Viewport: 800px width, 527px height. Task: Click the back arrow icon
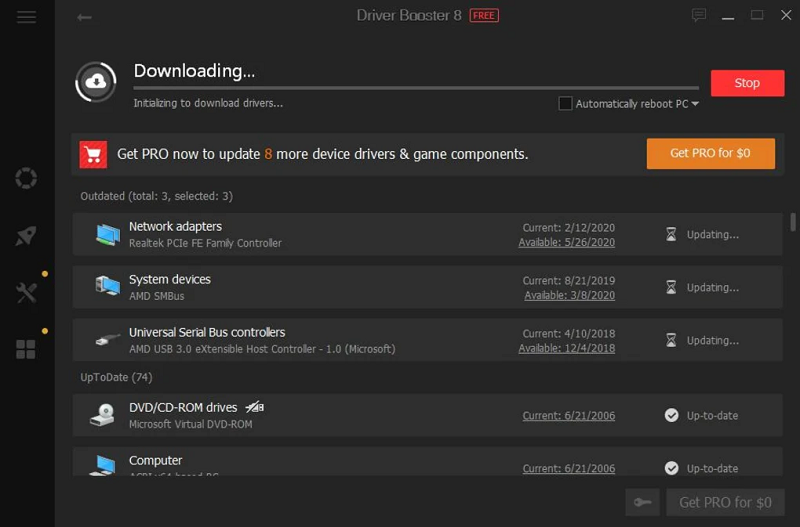(85, 17)
